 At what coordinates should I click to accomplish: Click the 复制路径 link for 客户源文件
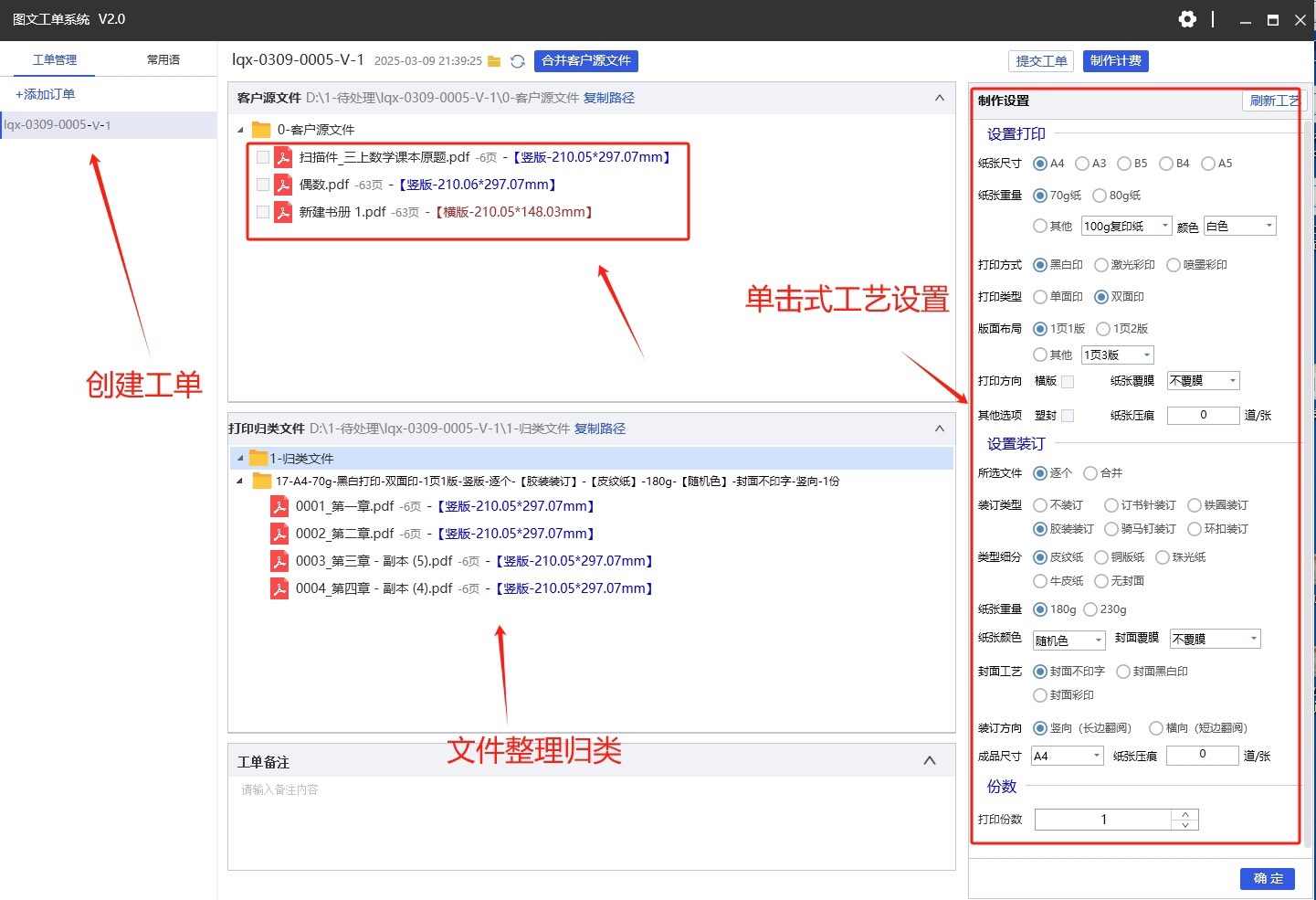(x=609, y=98)
